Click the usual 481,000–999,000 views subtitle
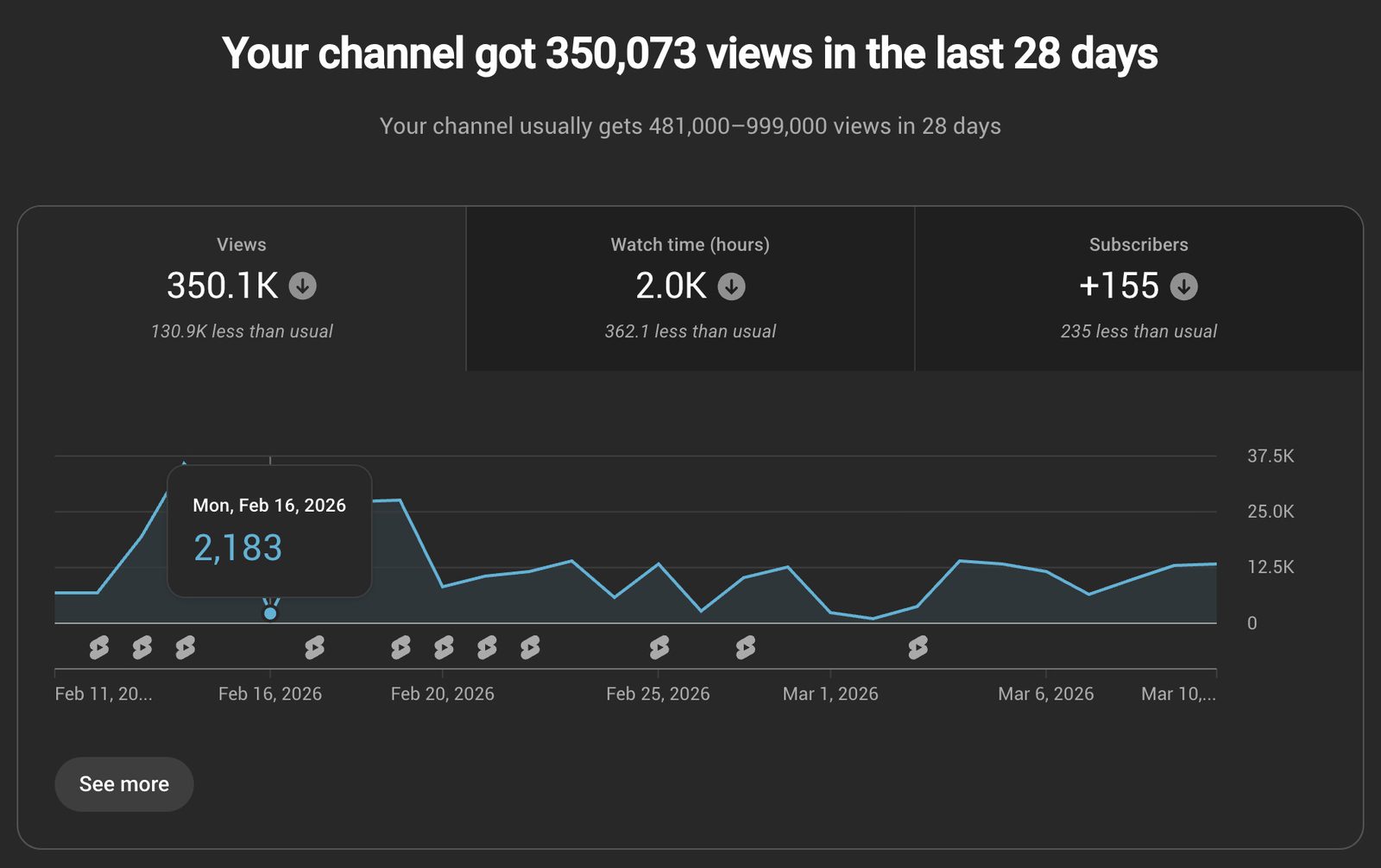The height and width of the screenshot is (868, 1381). click(x=690, y=126)
